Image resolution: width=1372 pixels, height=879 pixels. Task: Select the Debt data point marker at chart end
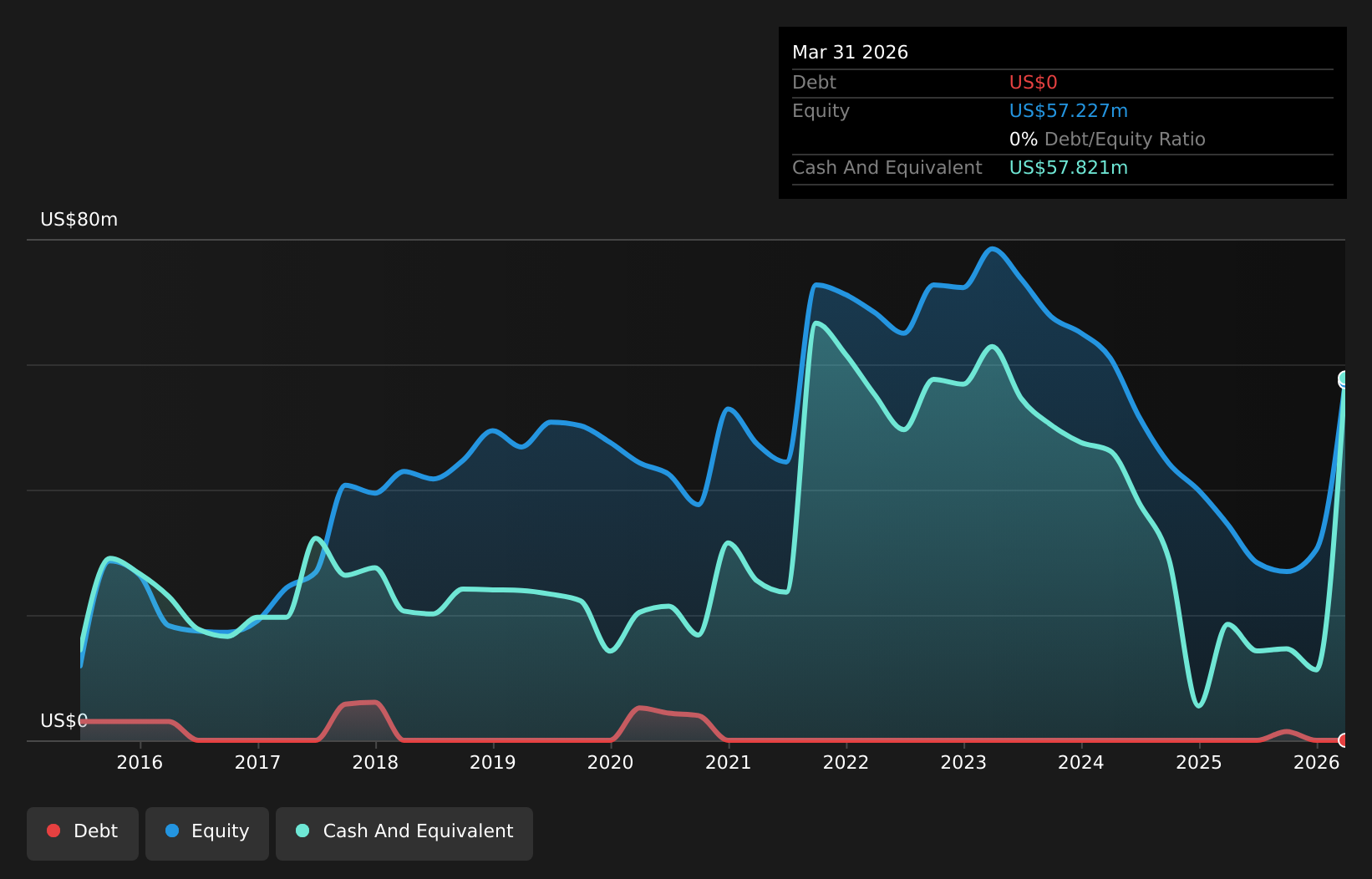[1344, 740]
